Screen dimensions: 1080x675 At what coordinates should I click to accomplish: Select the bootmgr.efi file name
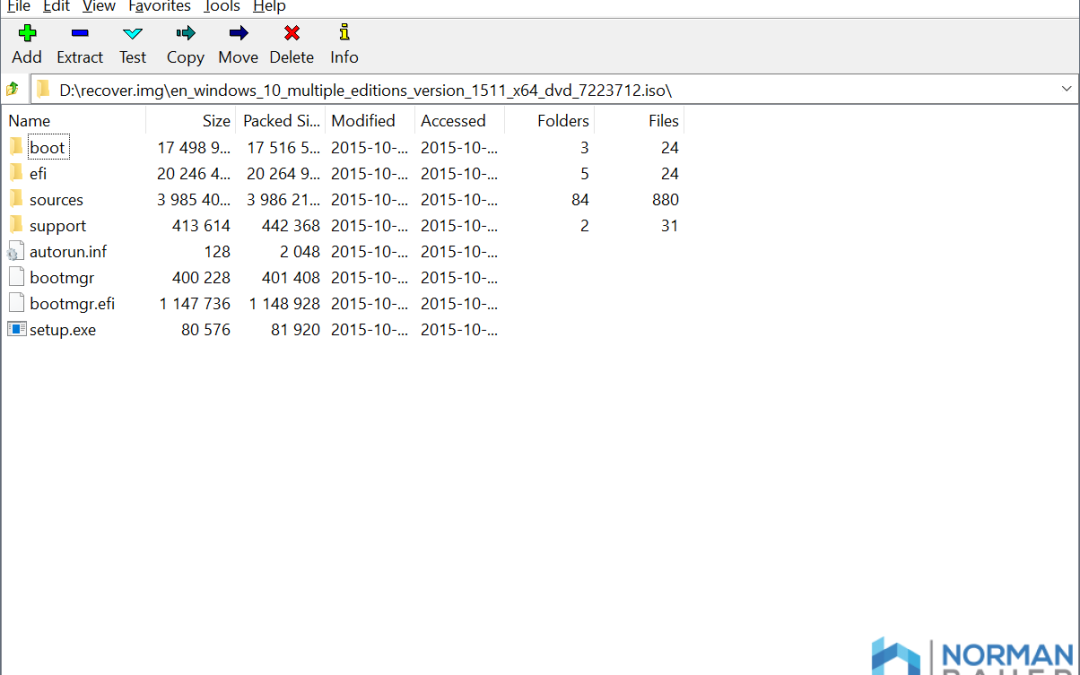coord(72,304)
